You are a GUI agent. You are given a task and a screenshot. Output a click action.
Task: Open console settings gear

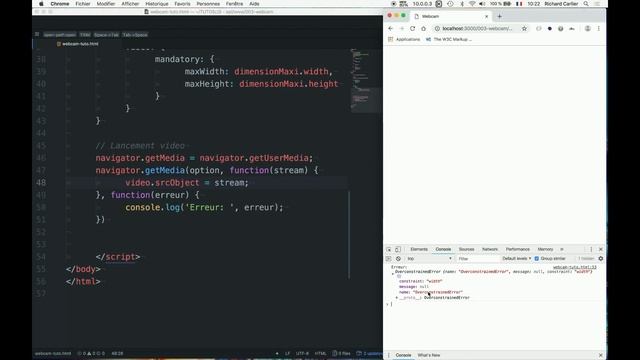point(600,259)
